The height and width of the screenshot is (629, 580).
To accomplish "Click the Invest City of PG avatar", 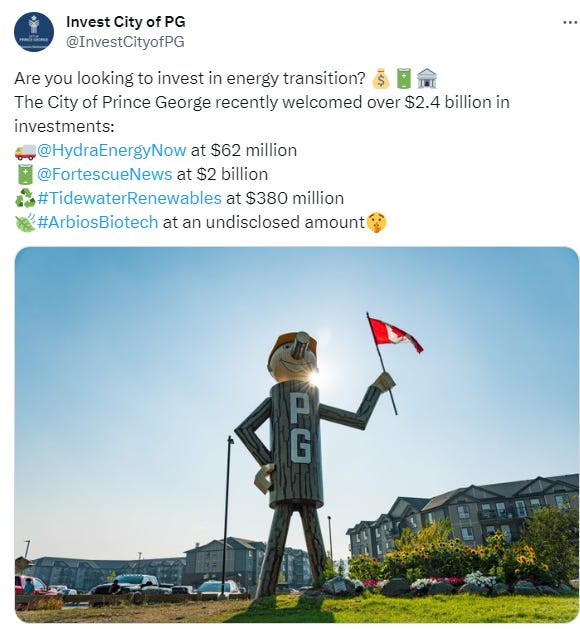I will [x=34, y=32].
